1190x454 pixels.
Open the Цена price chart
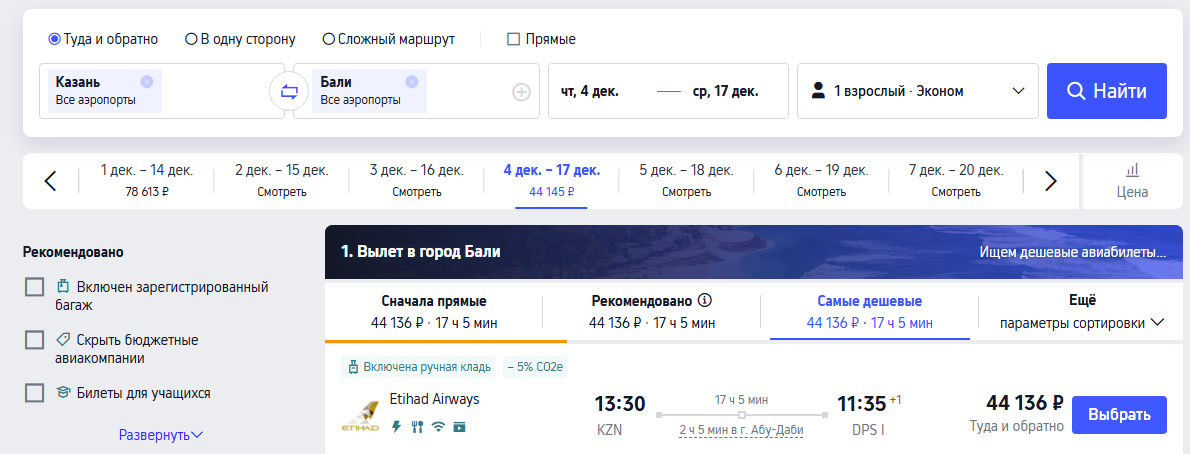click(x=1132, y=181)
